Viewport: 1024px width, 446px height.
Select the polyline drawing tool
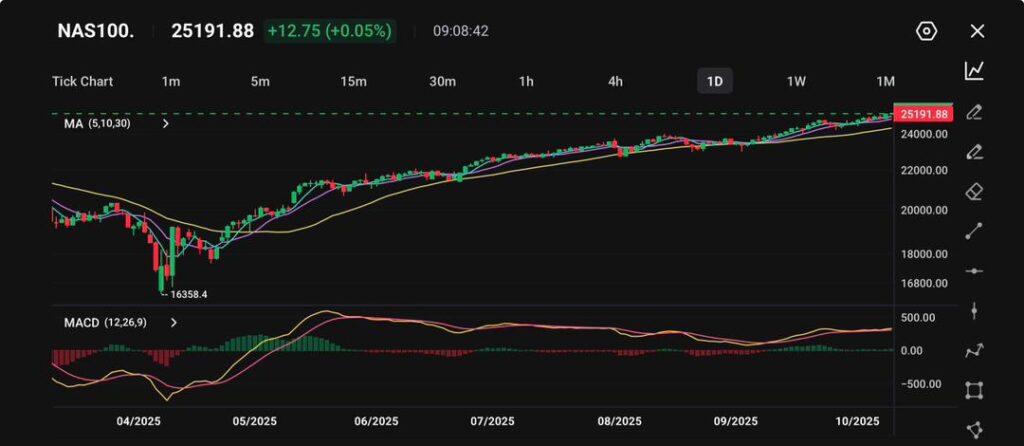click(x=974, y=350)
